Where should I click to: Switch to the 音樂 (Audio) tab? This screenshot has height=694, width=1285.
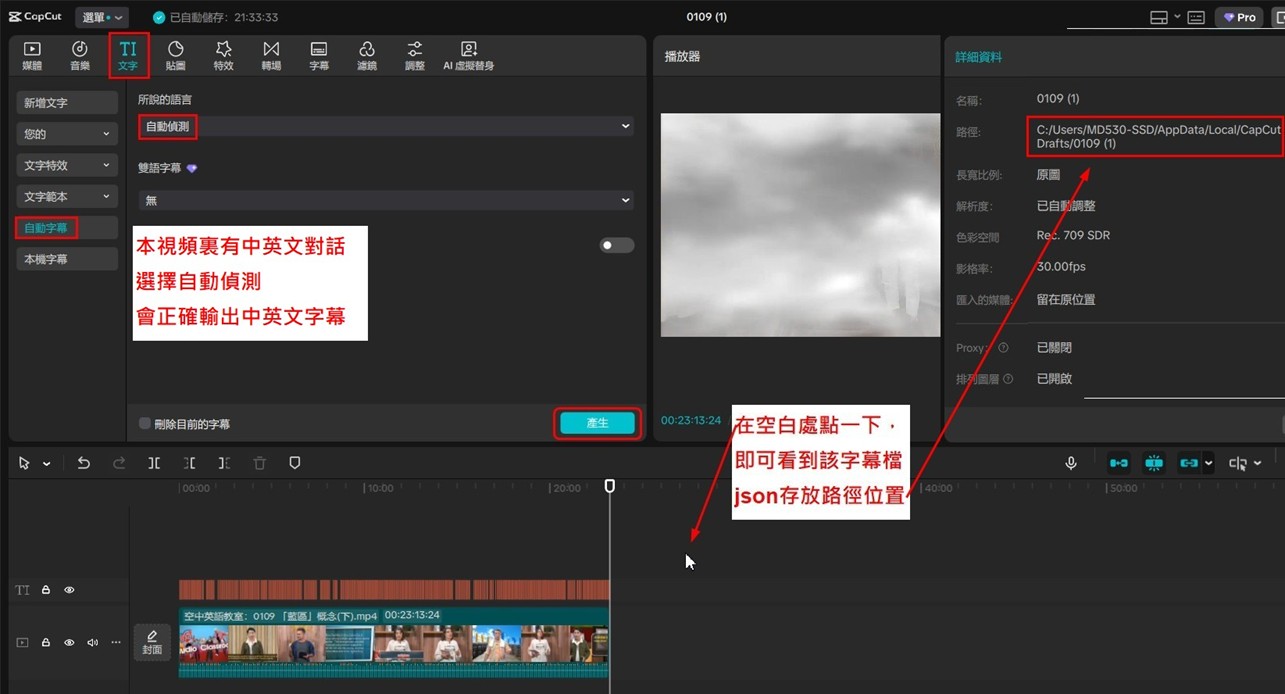[x=80, y=56]
